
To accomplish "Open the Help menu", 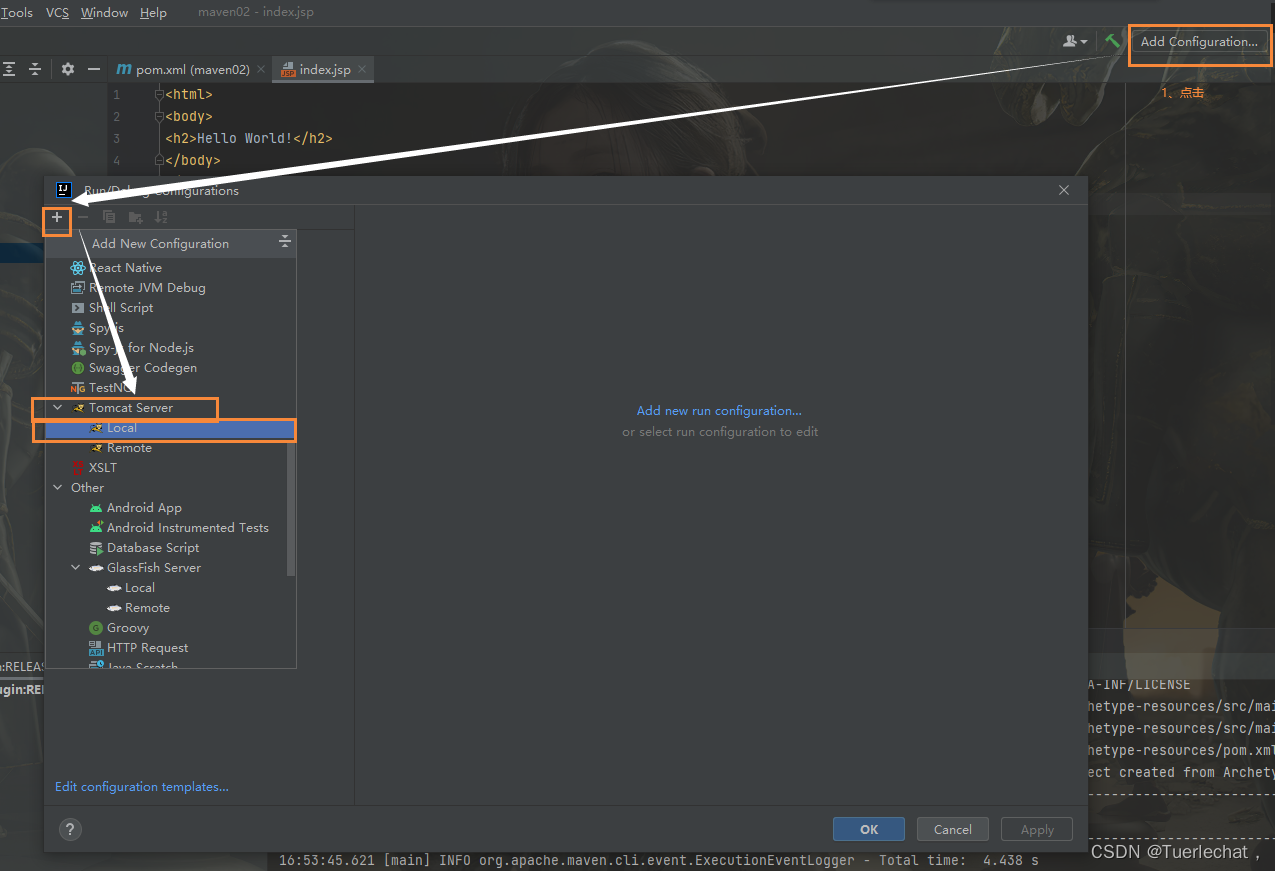I will (x=153, y=13).
